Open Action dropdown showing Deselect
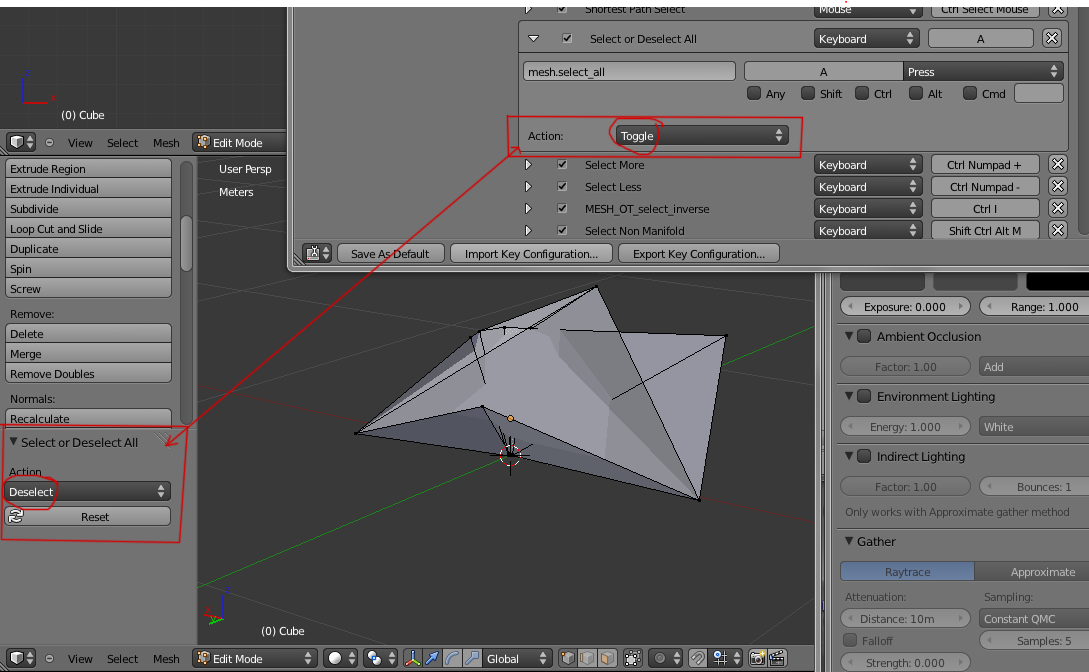 coord(88,492)
